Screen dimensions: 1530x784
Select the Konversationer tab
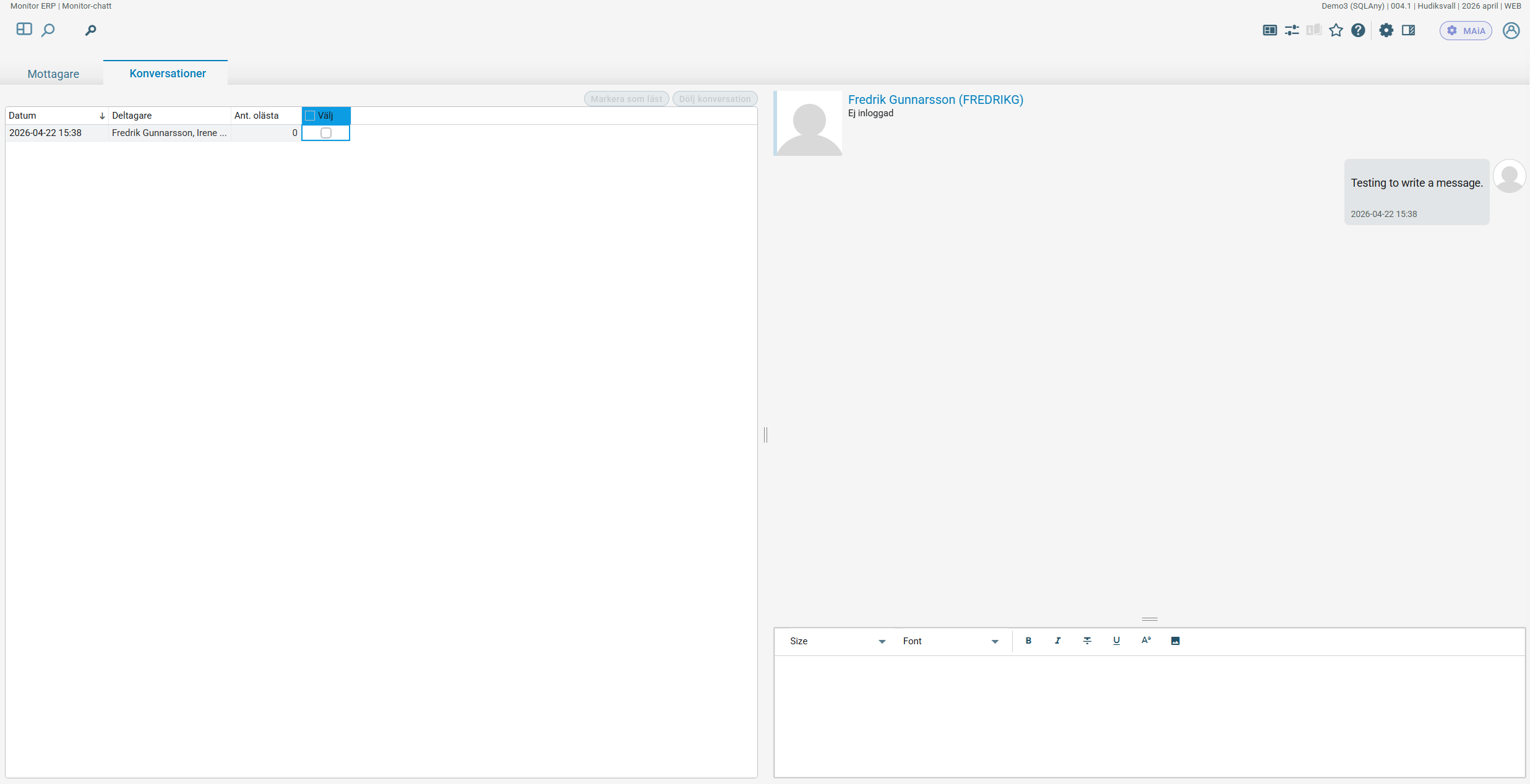167,73
